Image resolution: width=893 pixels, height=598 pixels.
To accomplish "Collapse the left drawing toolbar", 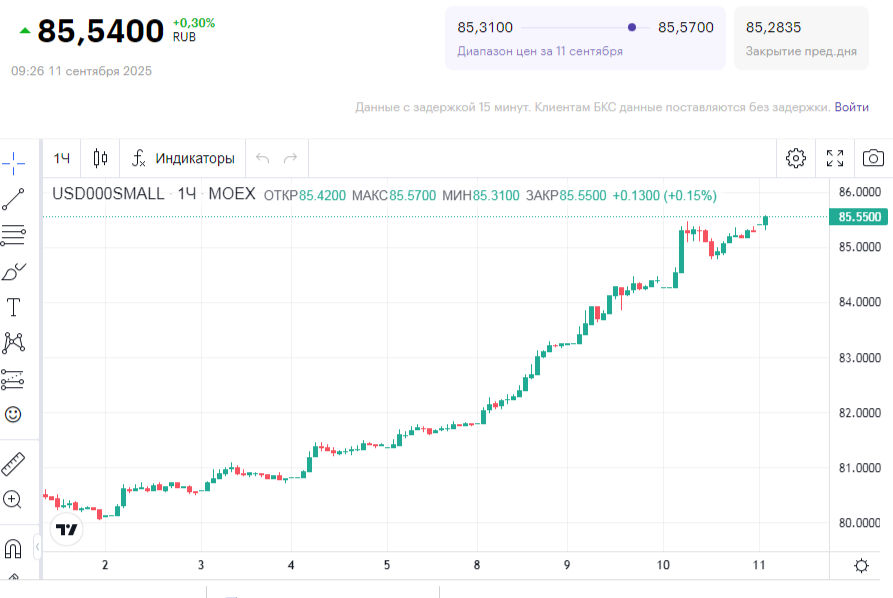I will point(38,547).
